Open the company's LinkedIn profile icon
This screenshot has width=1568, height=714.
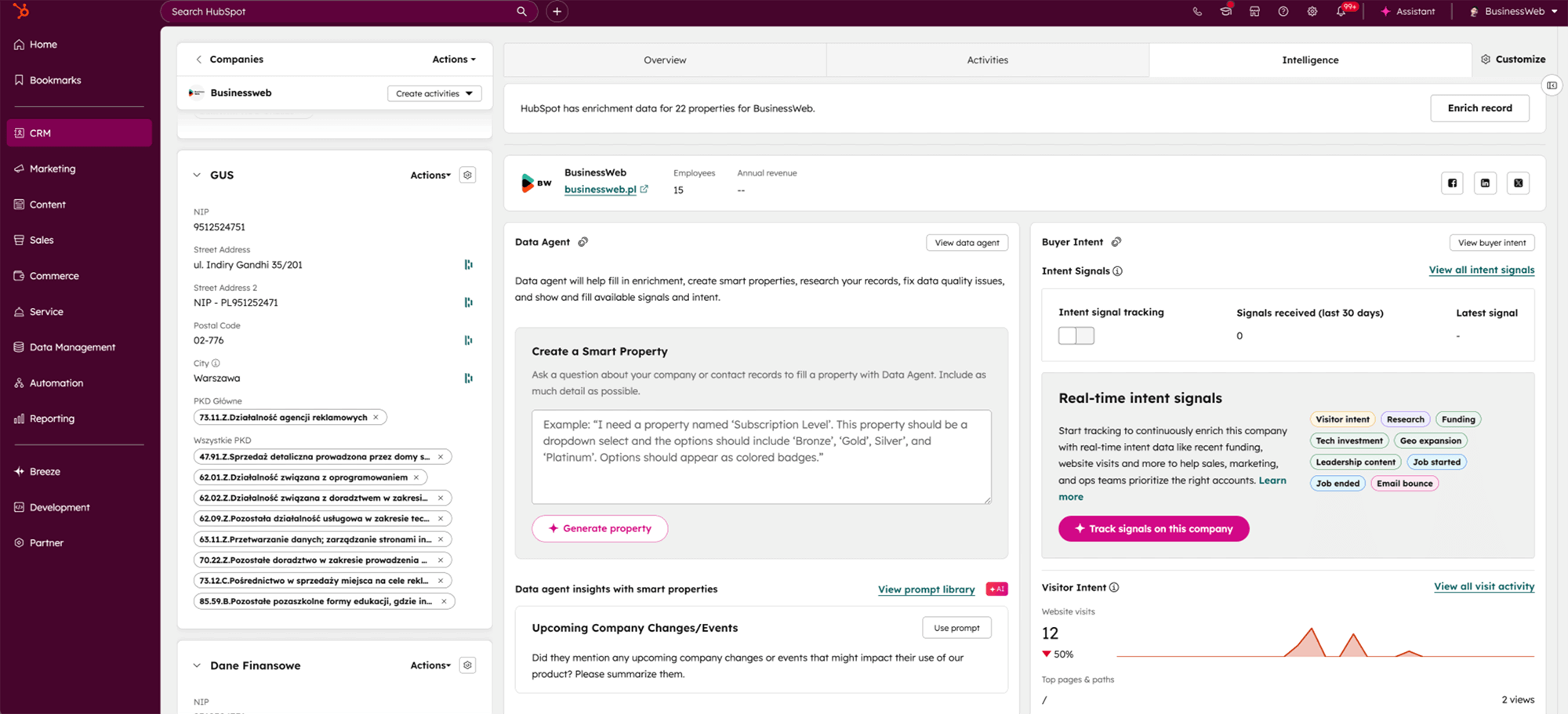1485,183
